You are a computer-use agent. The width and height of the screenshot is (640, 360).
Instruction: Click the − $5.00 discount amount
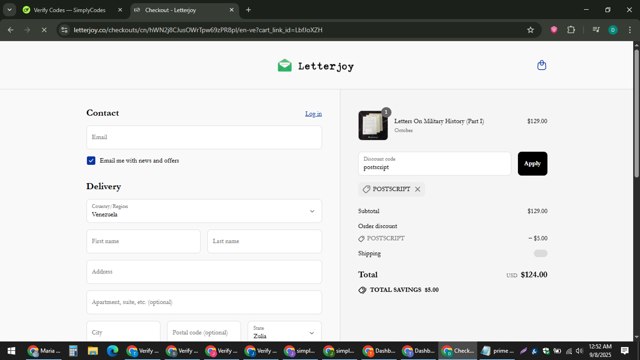pos(538,238)
